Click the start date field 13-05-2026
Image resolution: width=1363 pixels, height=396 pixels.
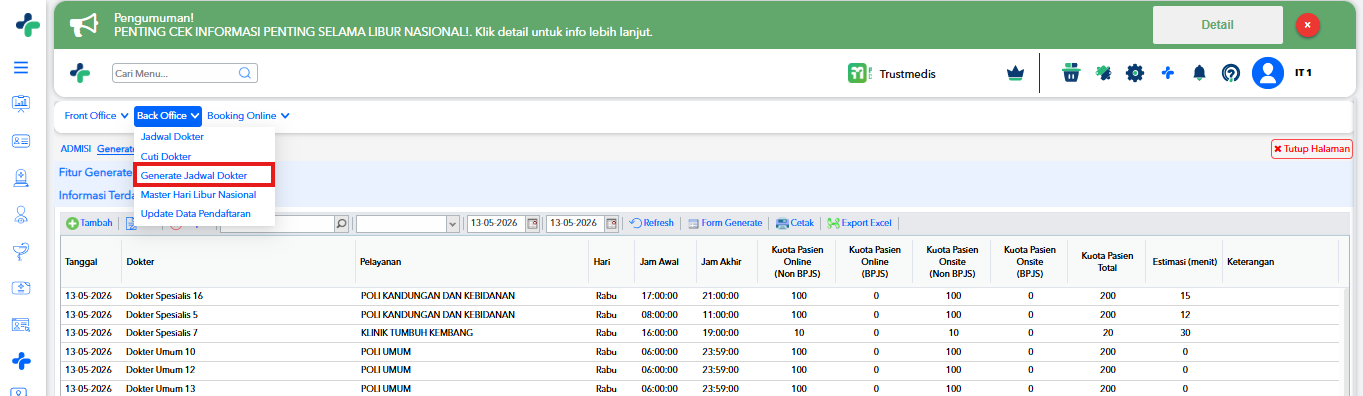click(x=496, y=223)
